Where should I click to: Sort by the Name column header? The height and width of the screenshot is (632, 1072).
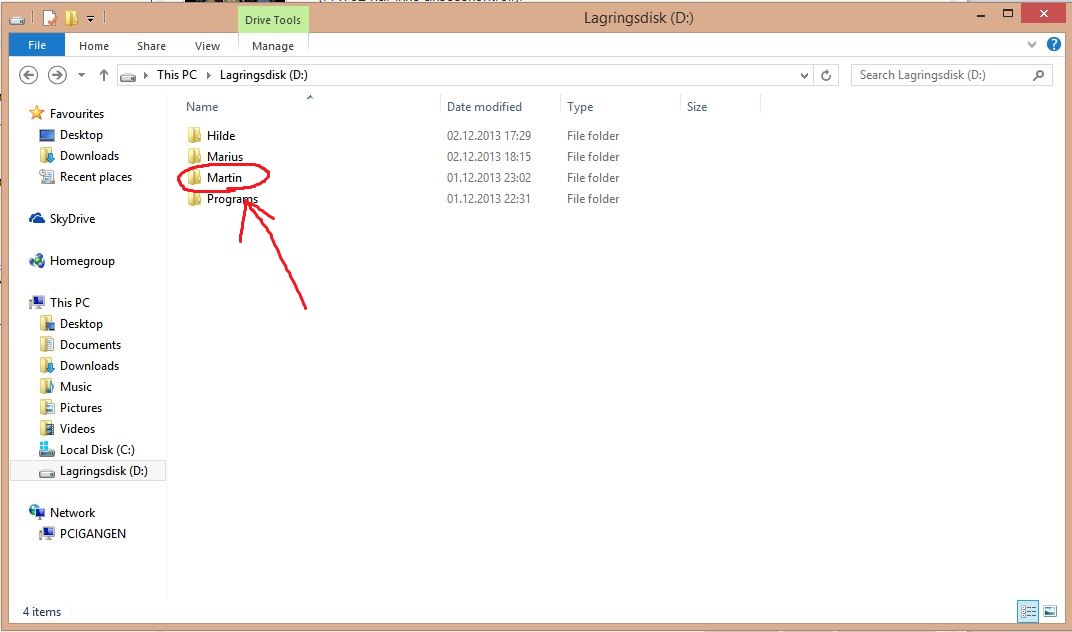202,107
